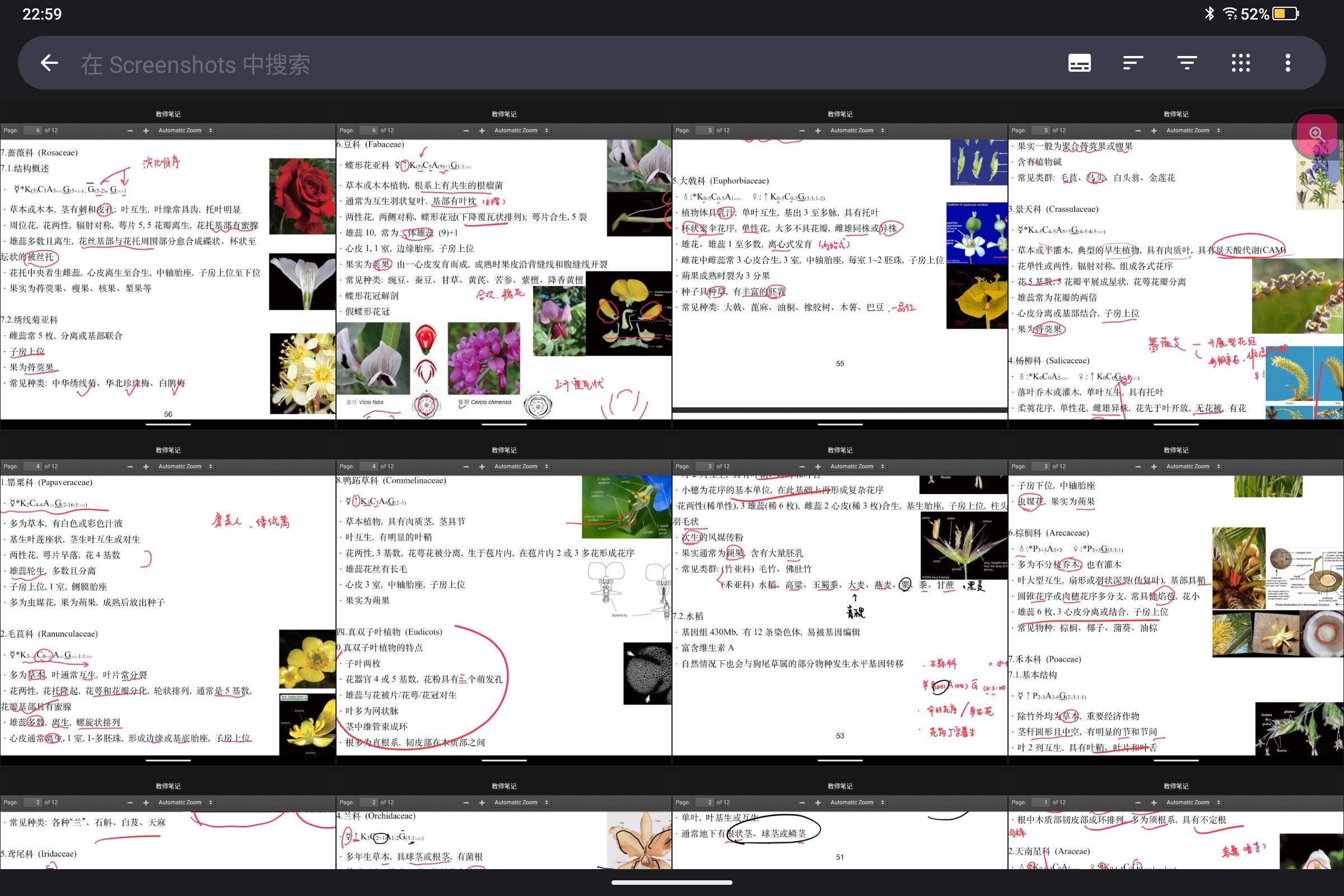Image resolution: width=1344 pixels, height=896 pixels.
Task: Focus the ' 在 Screenshots 中搜索' search field
Action: (195, 63)
